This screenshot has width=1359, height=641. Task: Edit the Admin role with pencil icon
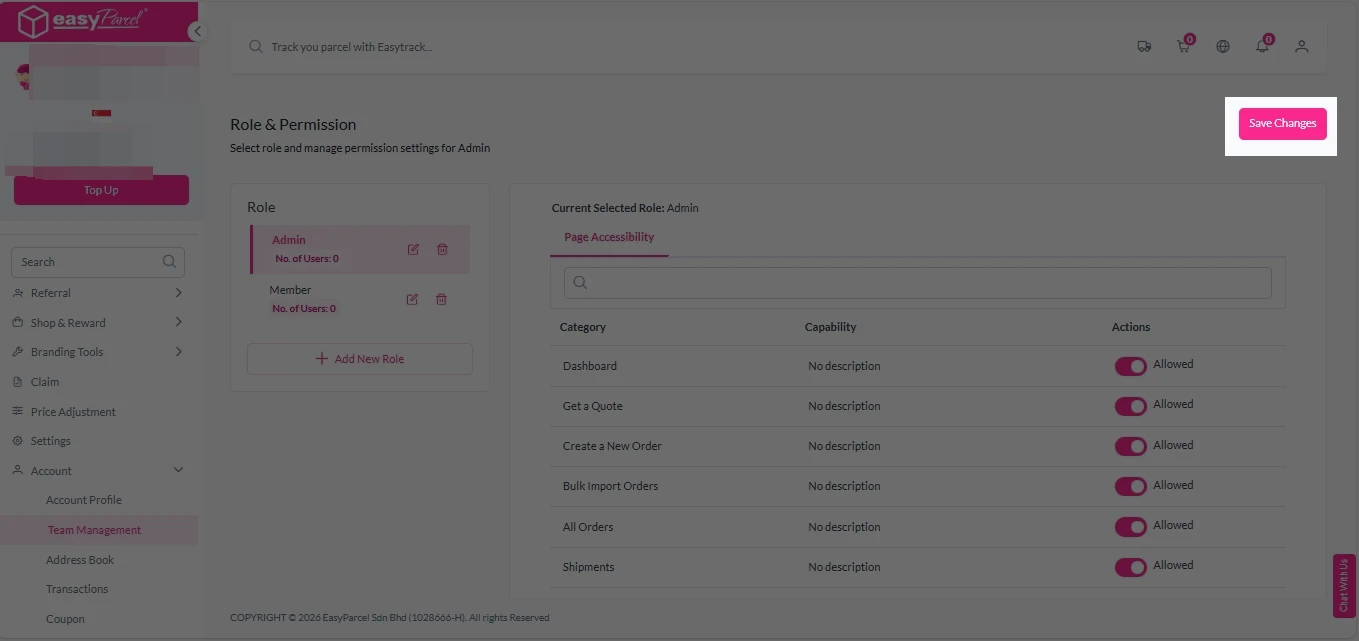[413, 249]
